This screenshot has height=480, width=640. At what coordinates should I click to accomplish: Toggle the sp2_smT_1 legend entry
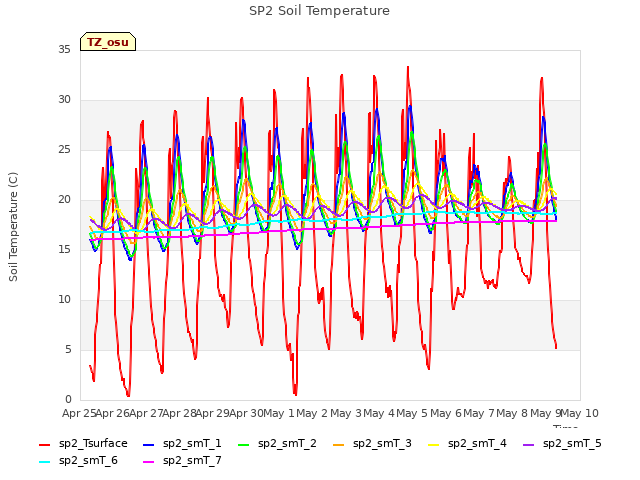[182, 444]
